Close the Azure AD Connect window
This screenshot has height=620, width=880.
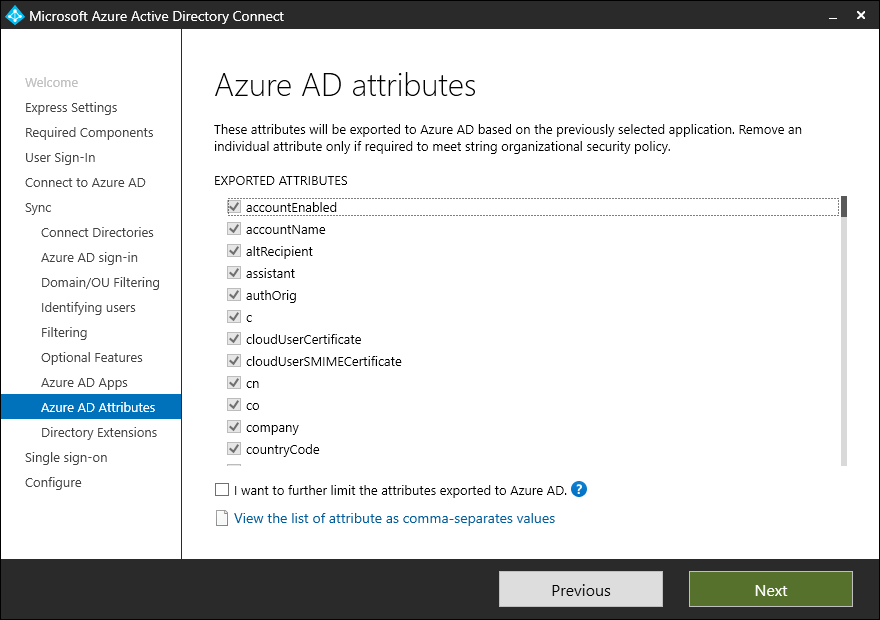(x=861, y=16)
